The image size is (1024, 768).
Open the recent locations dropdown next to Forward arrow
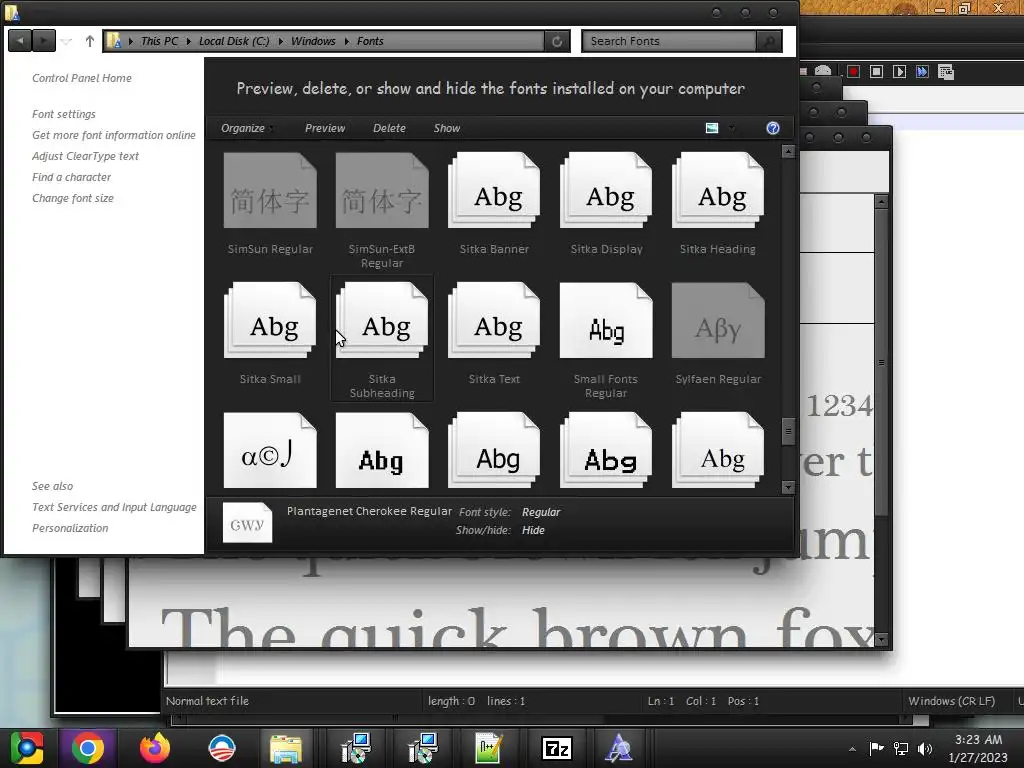tap(67, 41)
